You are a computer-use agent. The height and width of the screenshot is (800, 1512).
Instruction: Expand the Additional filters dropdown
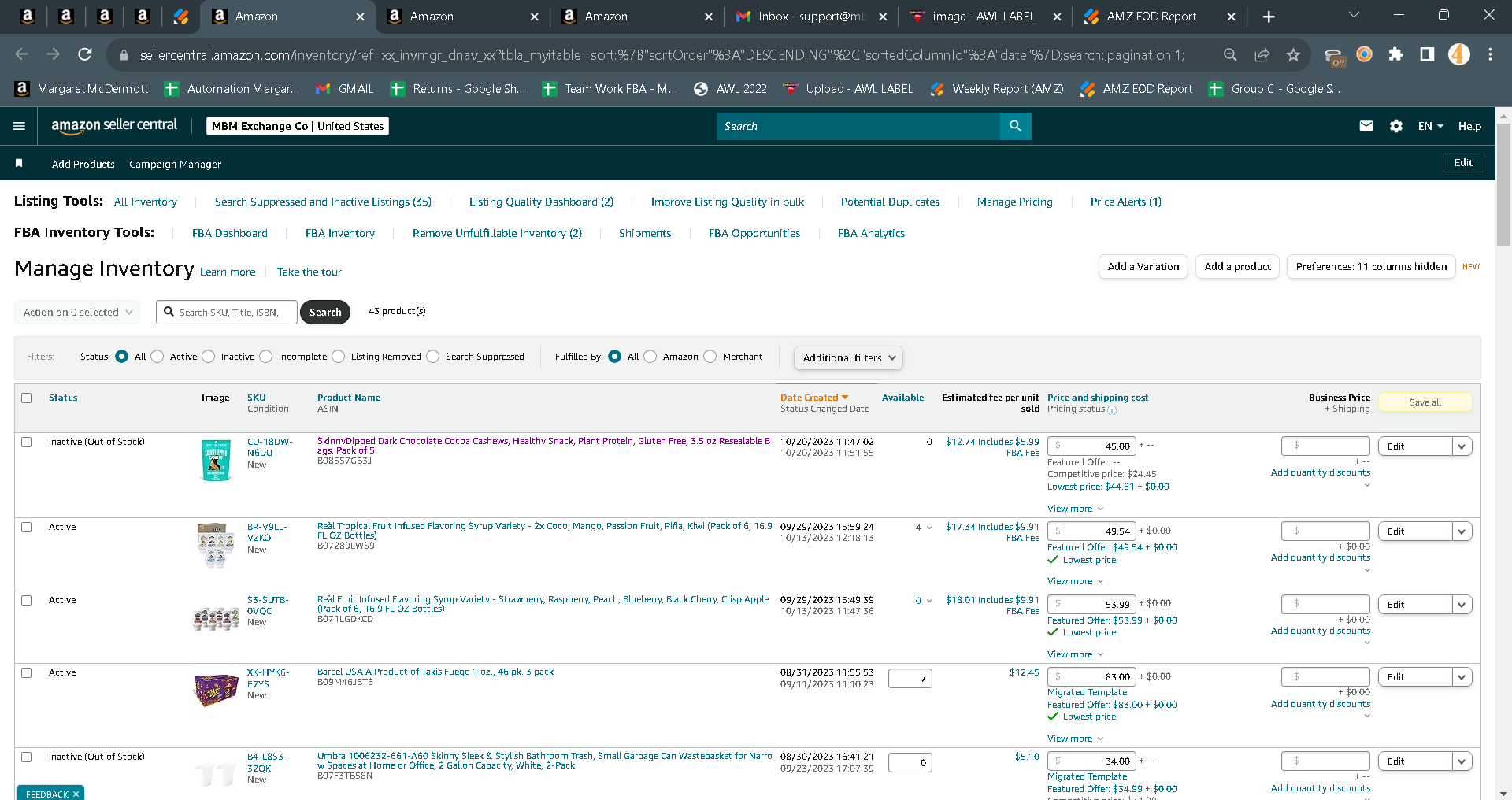click(848, 357)
